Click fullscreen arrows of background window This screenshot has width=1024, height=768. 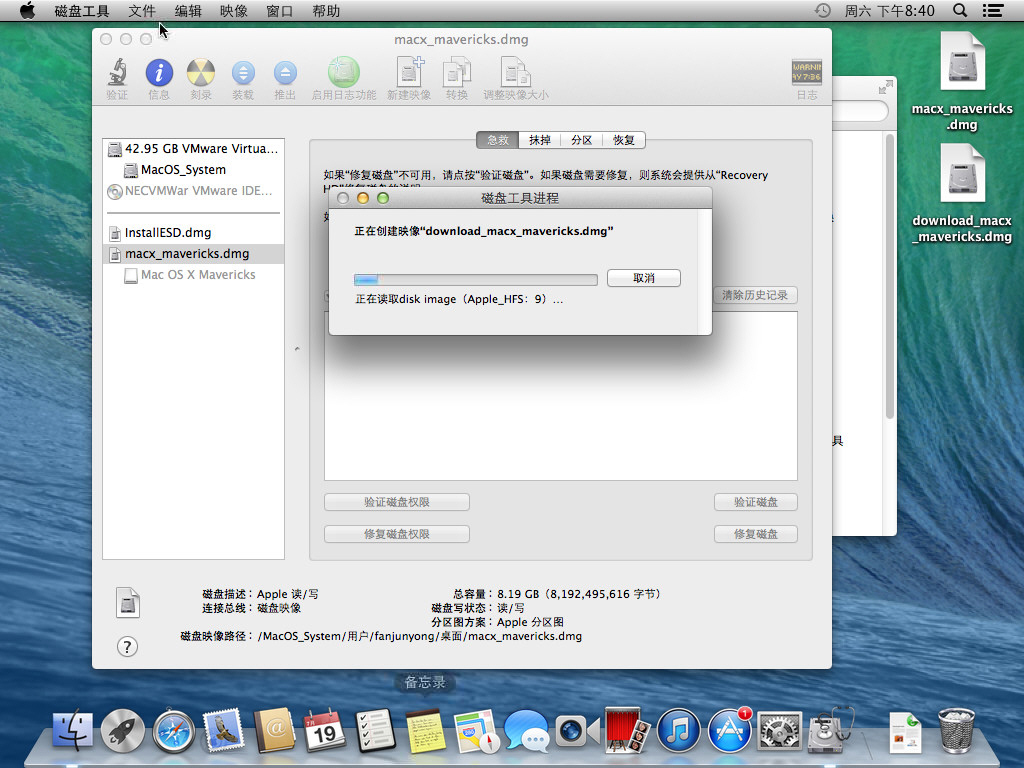click(x=885, y=88)
